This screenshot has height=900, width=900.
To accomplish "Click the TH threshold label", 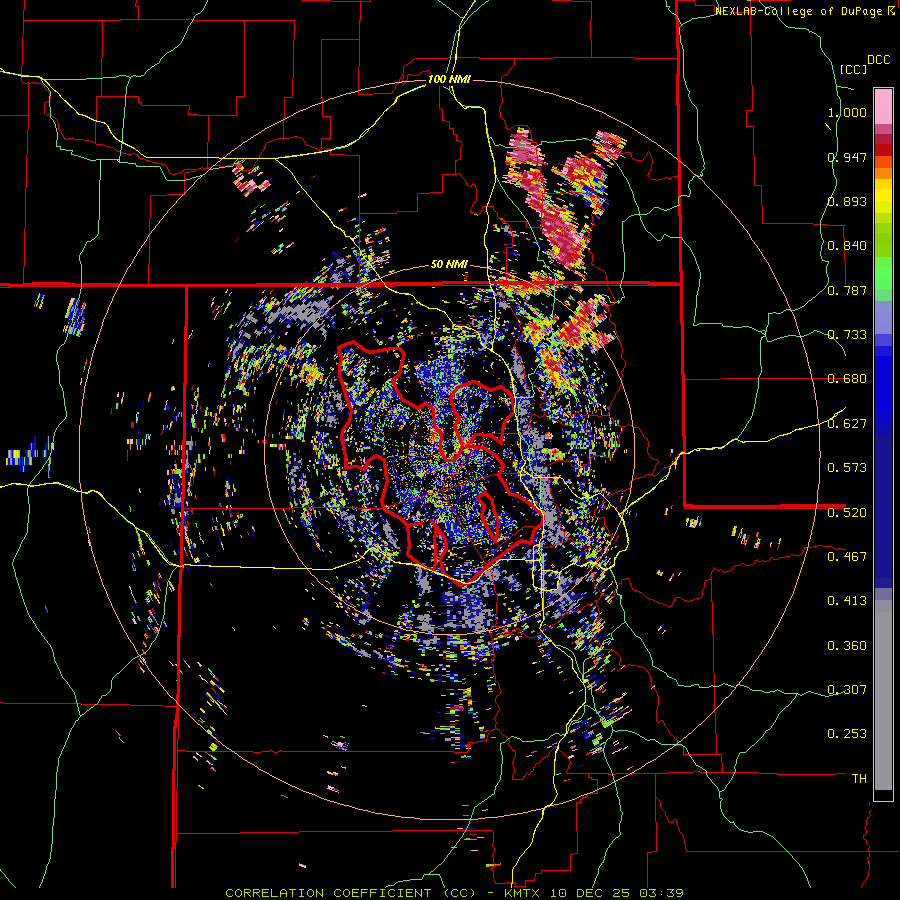I will [859, 779].
